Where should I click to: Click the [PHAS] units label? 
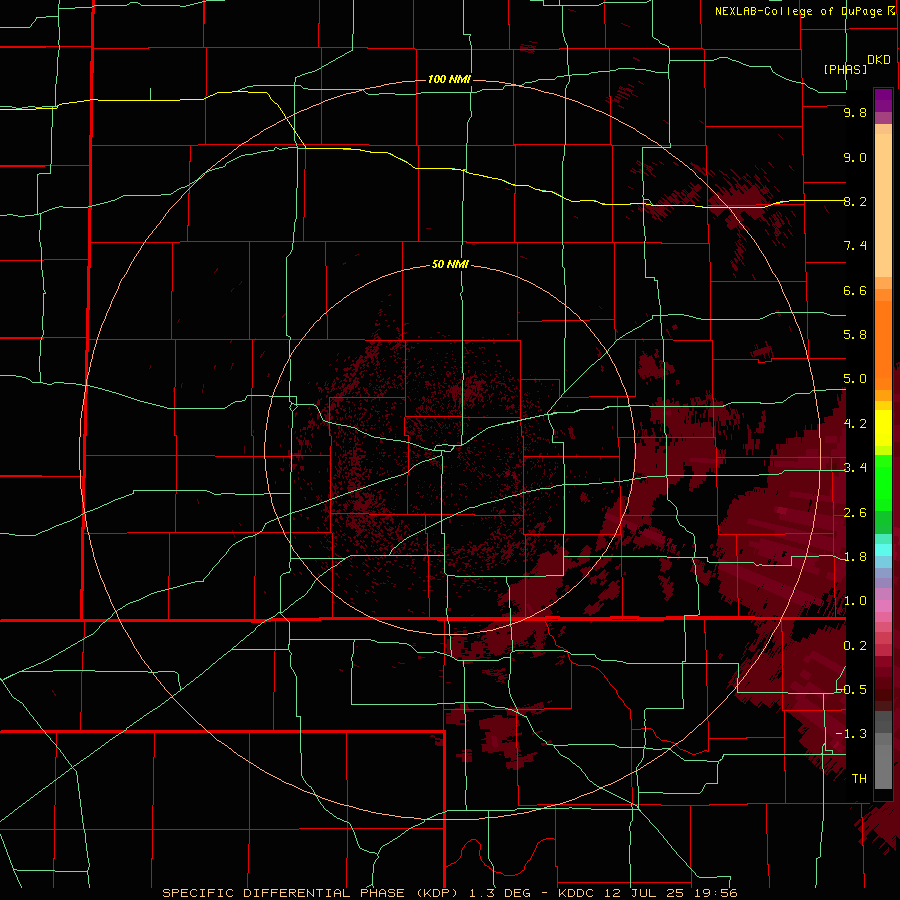[845, 69]
